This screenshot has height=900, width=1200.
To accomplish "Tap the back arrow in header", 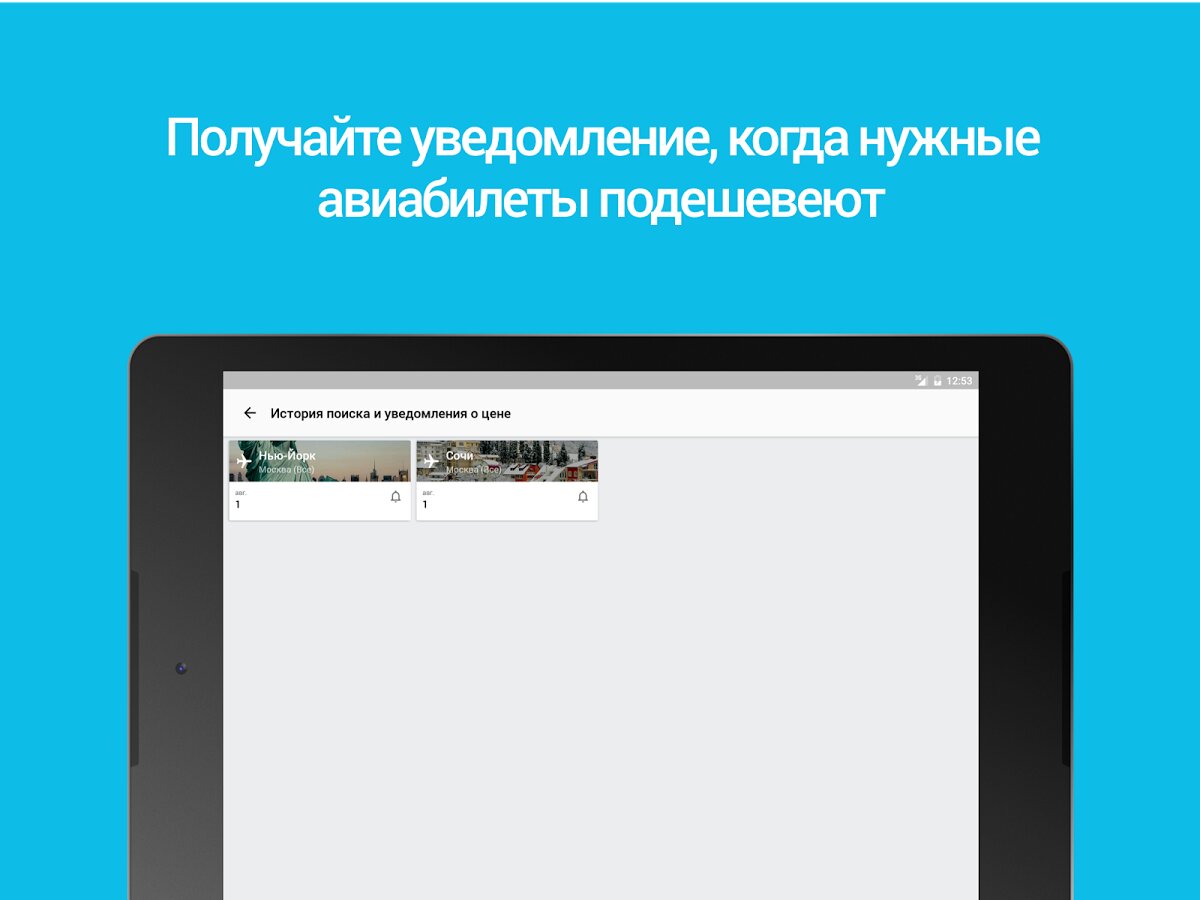I will pos(250,413).
